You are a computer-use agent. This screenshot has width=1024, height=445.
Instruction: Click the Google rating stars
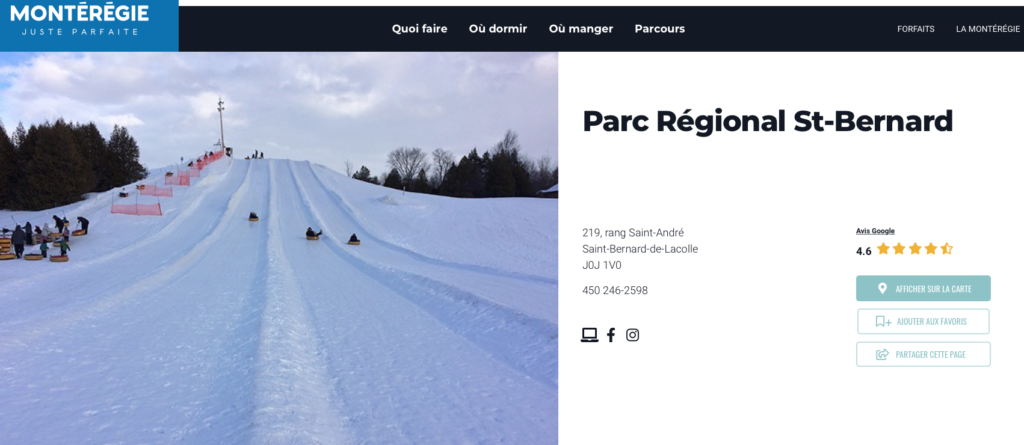pos(915,249)
